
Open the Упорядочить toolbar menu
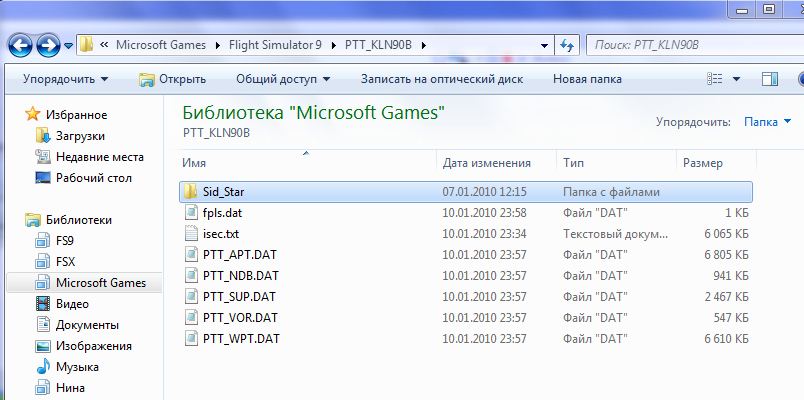click(x=66, y=79)
